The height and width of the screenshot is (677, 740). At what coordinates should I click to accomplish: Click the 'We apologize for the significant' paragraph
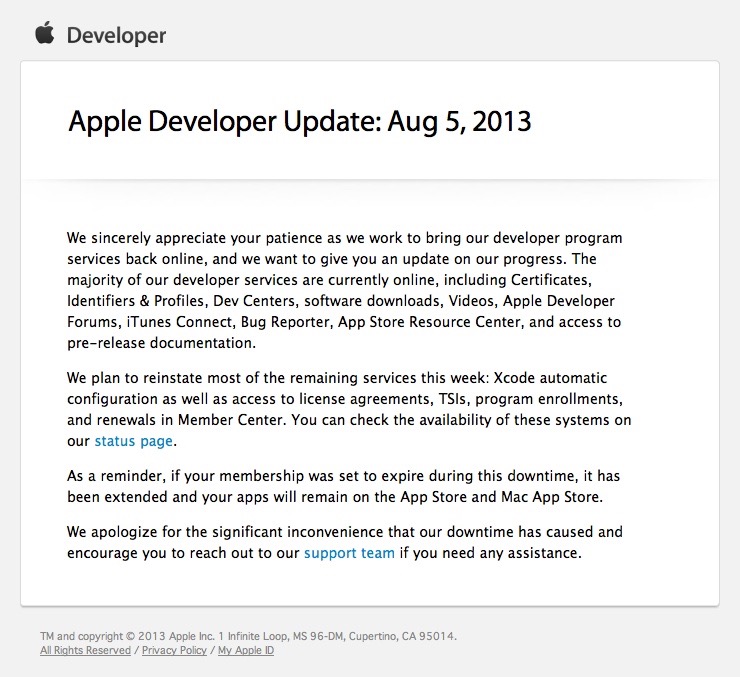coord(345,542)
